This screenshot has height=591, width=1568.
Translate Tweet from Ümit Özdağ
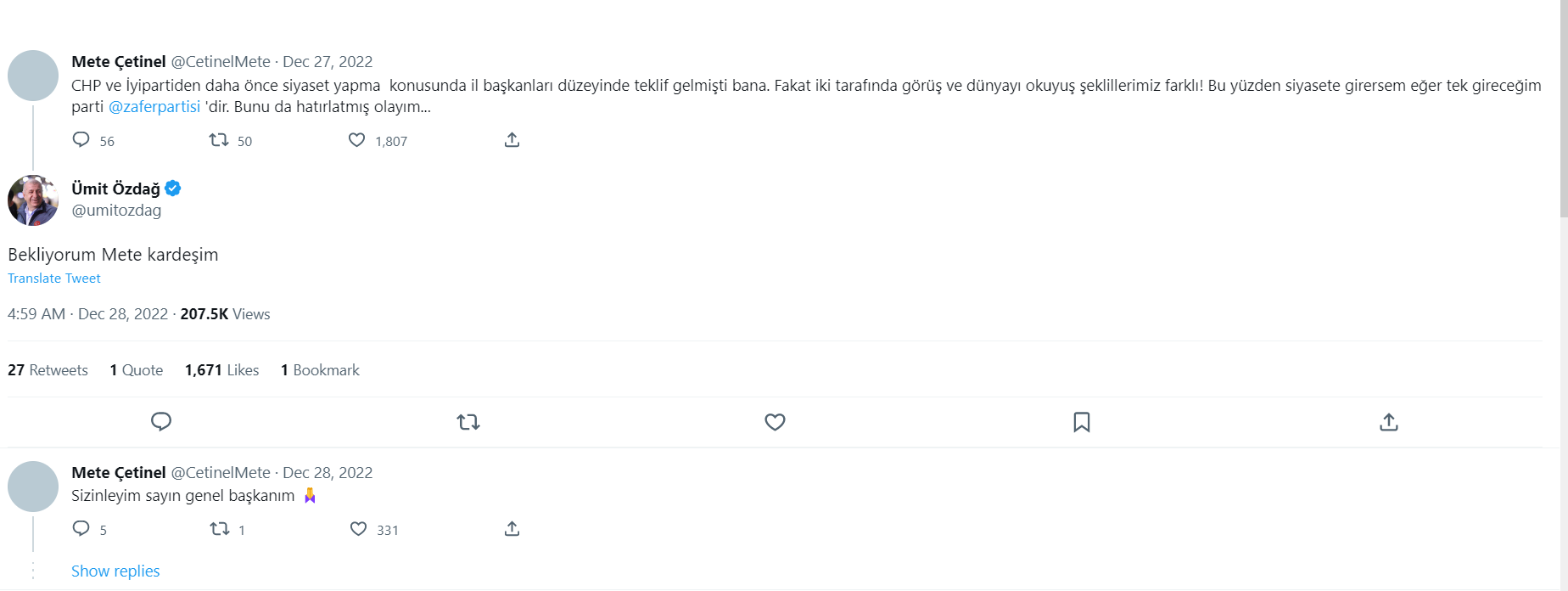[x=54, y=279]
